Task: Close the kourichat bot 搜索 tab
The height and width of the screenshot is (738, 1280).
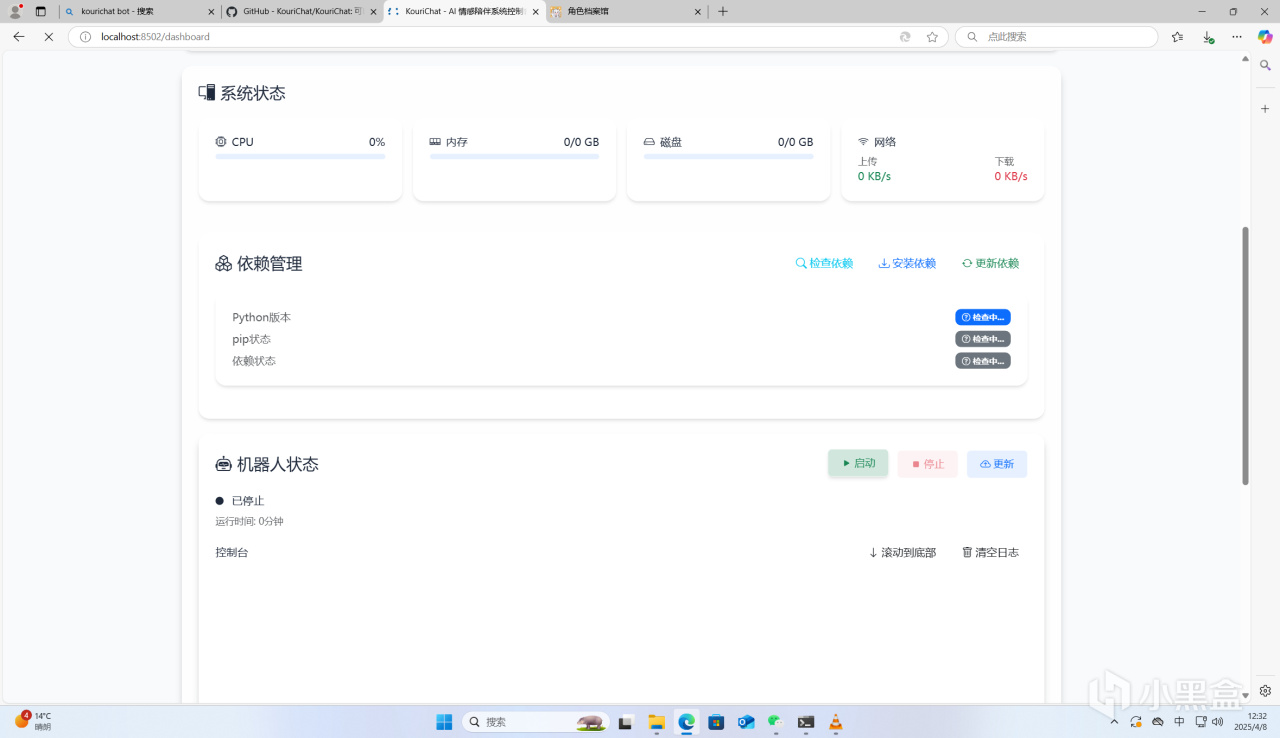Action: pos(211,12)
